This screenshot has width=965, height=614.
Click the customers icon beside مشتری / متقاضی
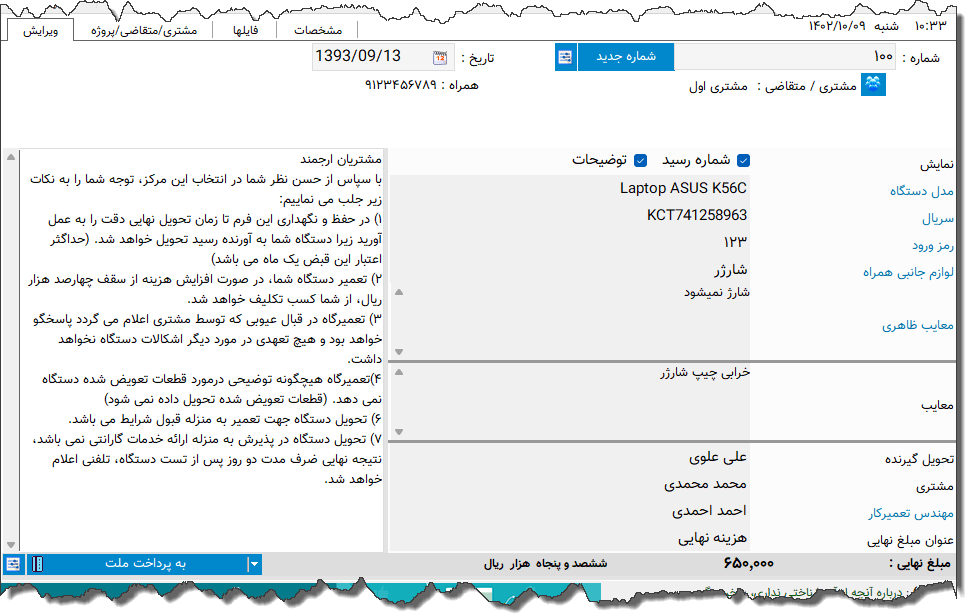coord(873,85)
